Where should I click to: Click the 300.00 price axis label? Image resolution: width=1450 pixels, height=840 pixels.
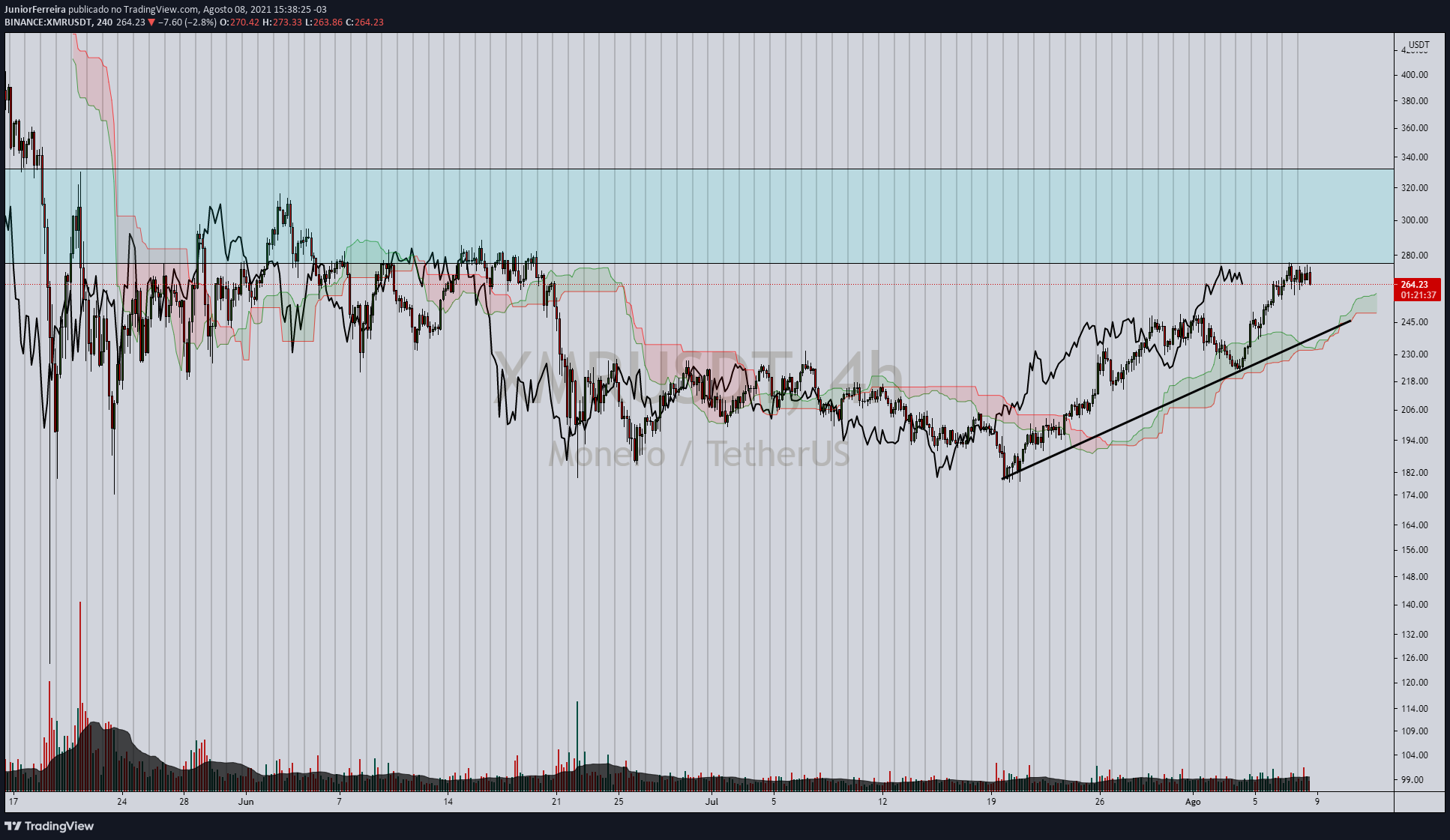(1415, 220)
